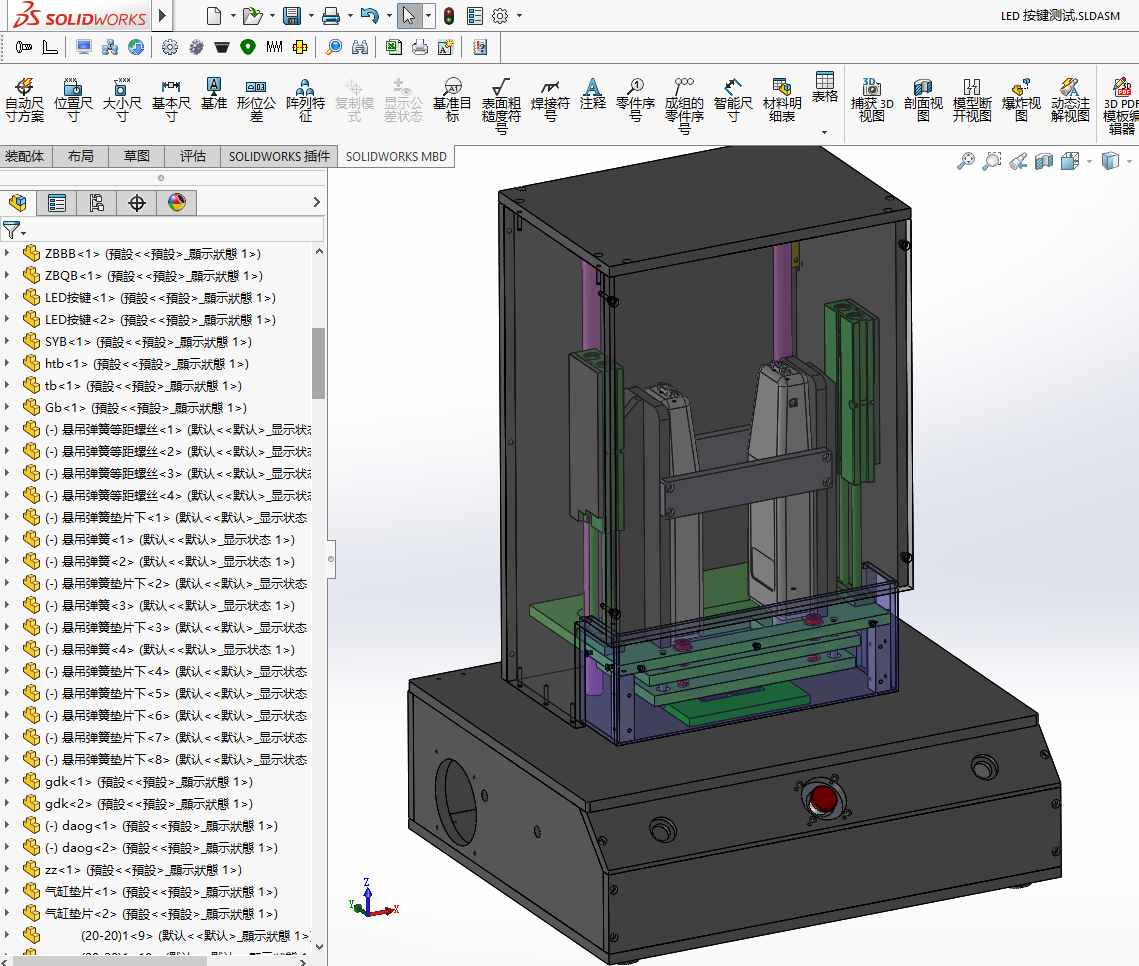1139x966 pixels.
Task: Switch to the 草图 (Sketch) tab
Action: 137,156
